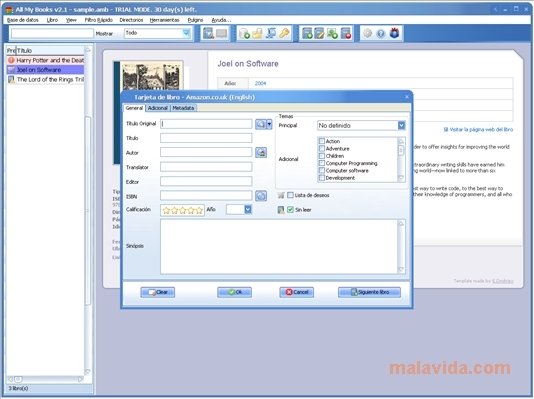Tick the Action theme checkbox
Image resolution: width=534 pixels, height=399 pixels.
(x=321, y=141)
